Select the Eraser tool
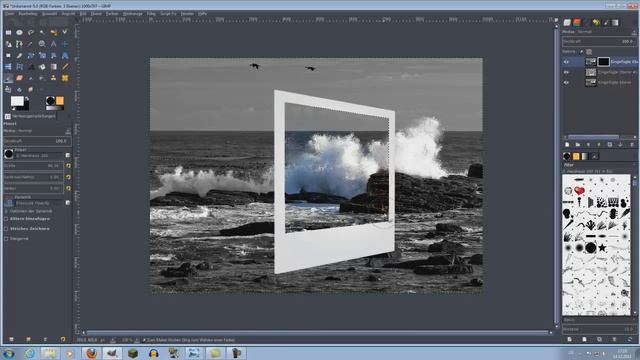Image resolution: width=640 pixels, height=360 pixels. point(19,78)
